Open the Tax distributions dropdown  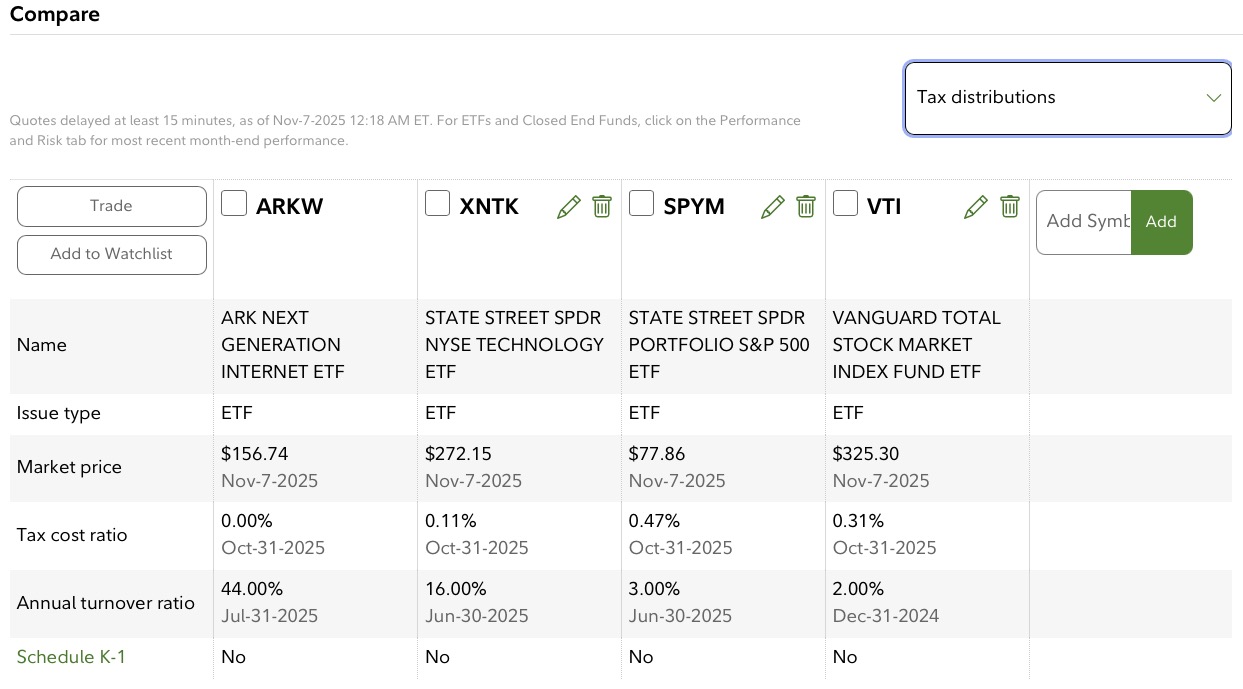click(1067, 98)
